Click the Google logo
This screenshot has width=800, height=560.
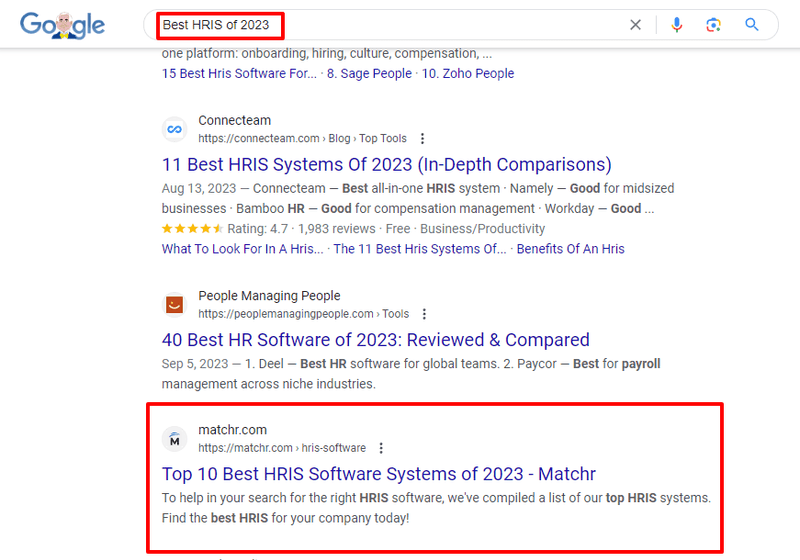pos(62,25)
